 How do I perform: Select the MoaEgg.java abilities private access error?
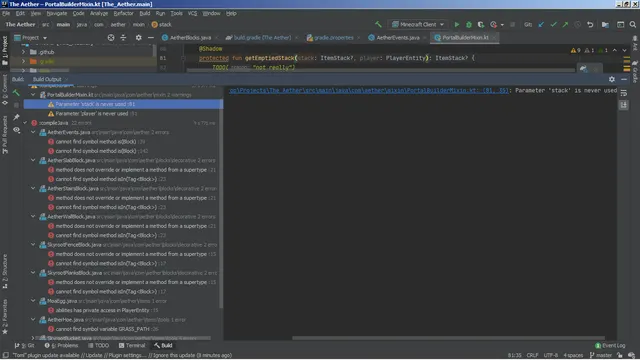click(x=102, y=310)
